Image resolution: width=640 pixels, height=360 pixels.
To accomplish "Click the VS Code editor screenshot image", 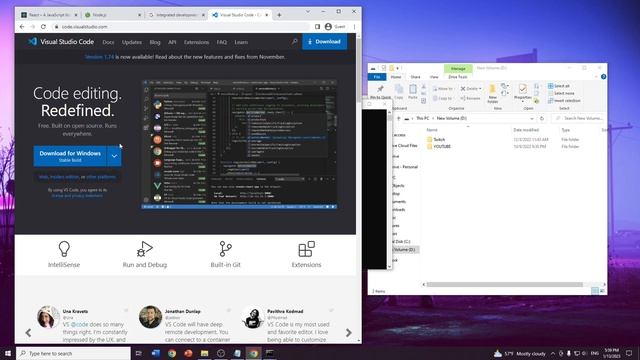I will coord(239,144).
